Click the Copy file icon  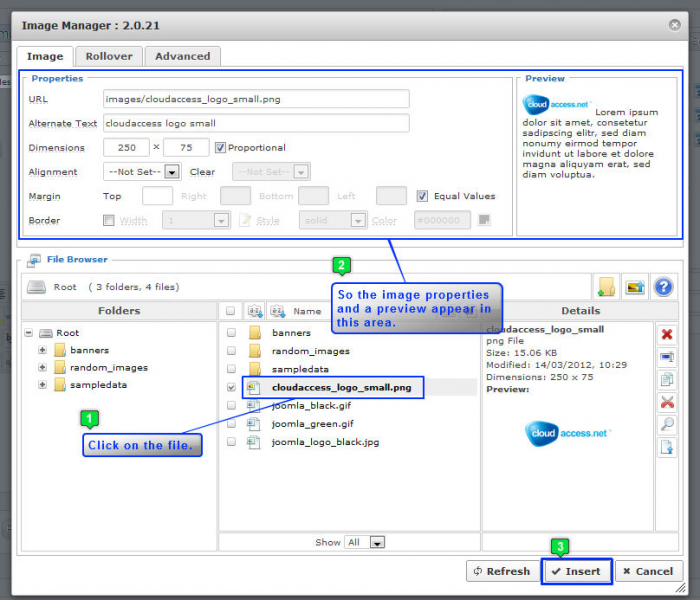point(667,380)
